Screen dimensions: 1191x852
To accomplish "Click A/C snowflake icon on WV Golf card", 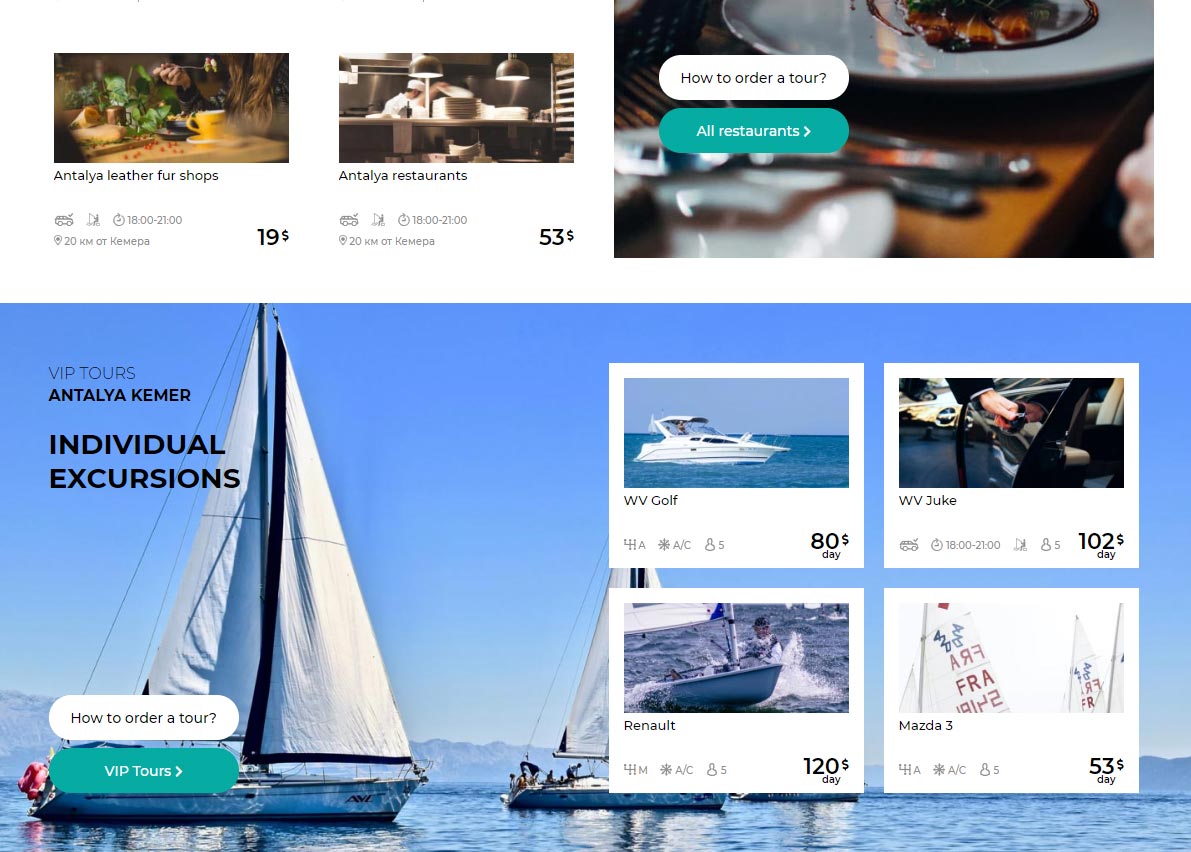I will [664, 544].
